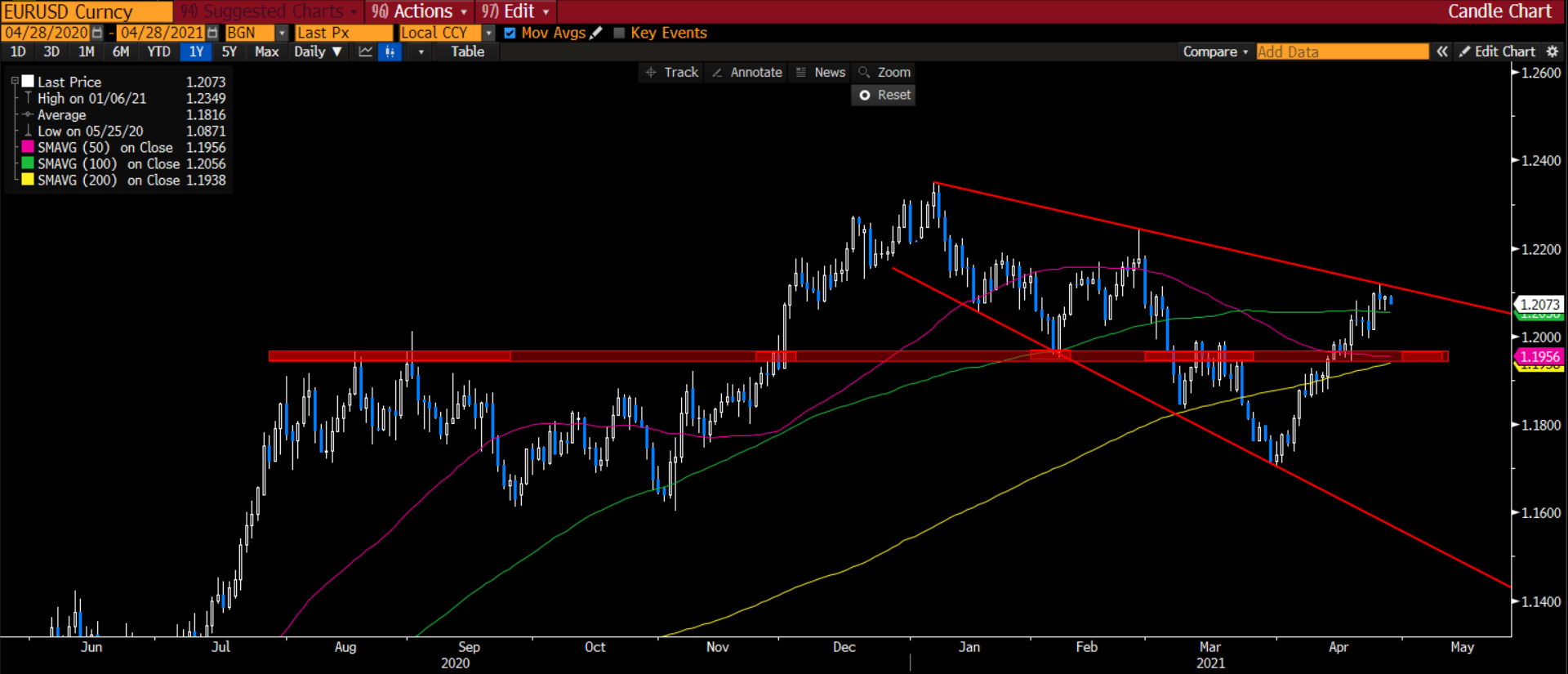
Task: Open the Daily periodicity dropdown
Action: point(318,51)
